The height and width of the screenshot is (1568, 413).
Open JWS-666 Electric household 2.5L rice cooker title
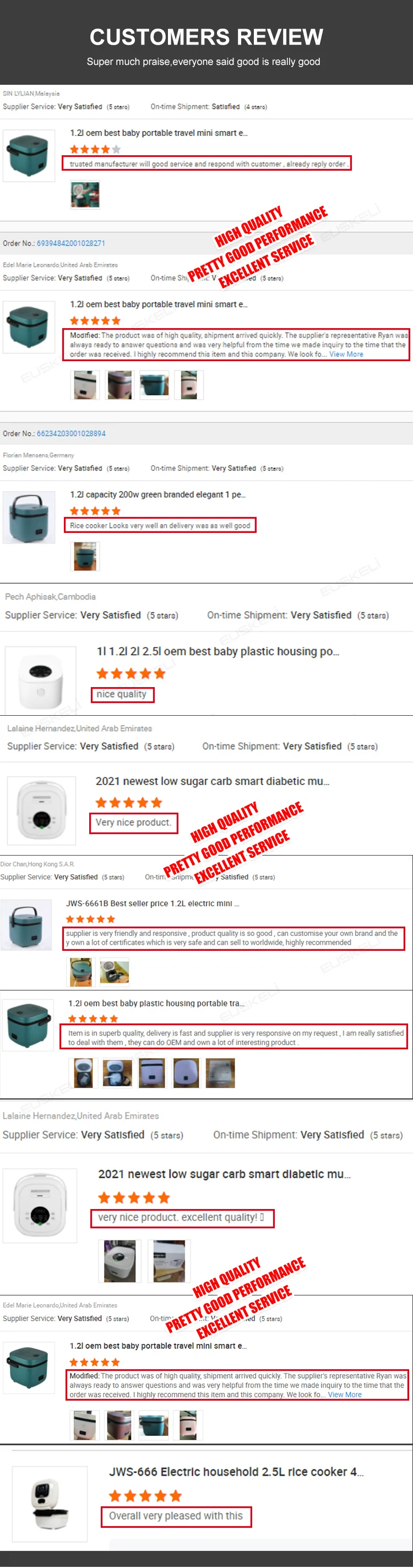tap(236, 1472)
